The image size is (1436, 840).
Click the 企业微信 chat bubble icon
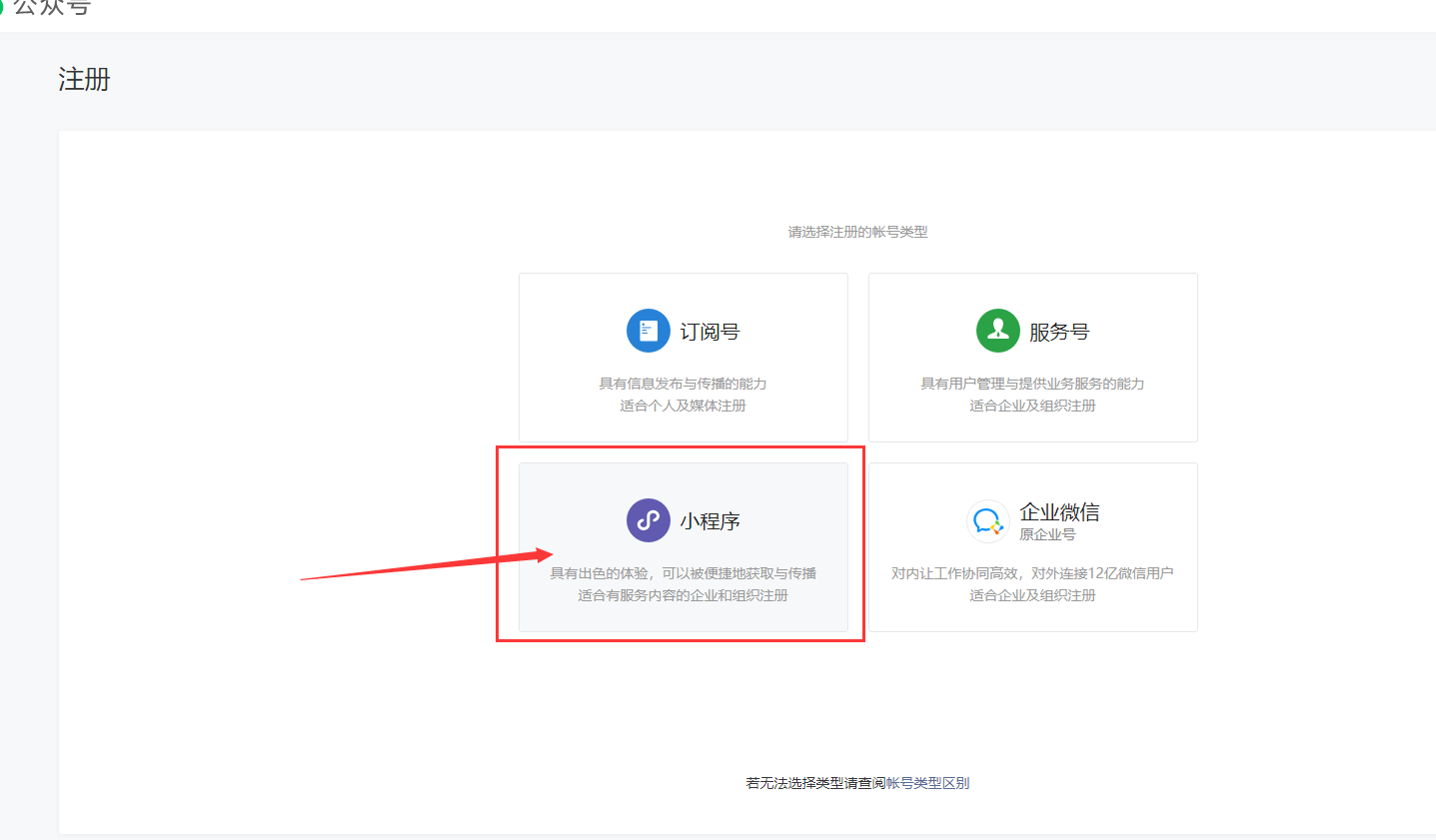tap(987, 520)
